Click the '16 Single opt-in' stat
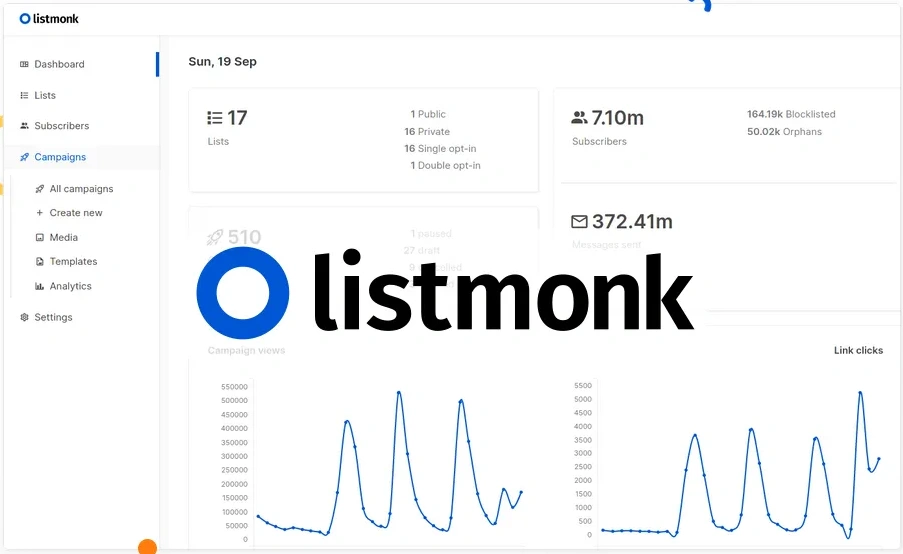 440,149
